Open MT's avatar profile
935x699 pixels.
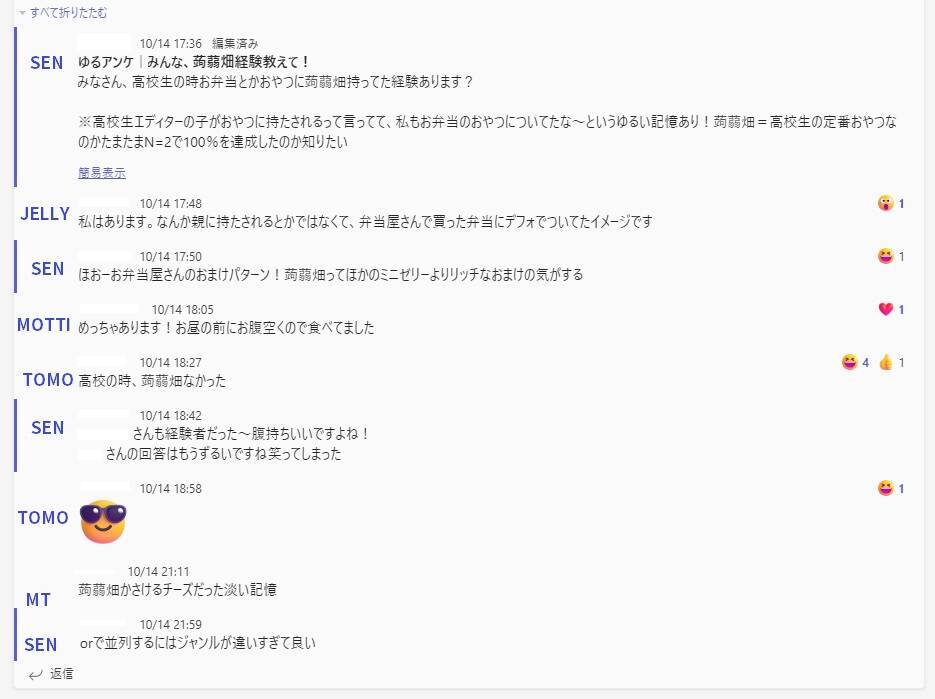38,599
